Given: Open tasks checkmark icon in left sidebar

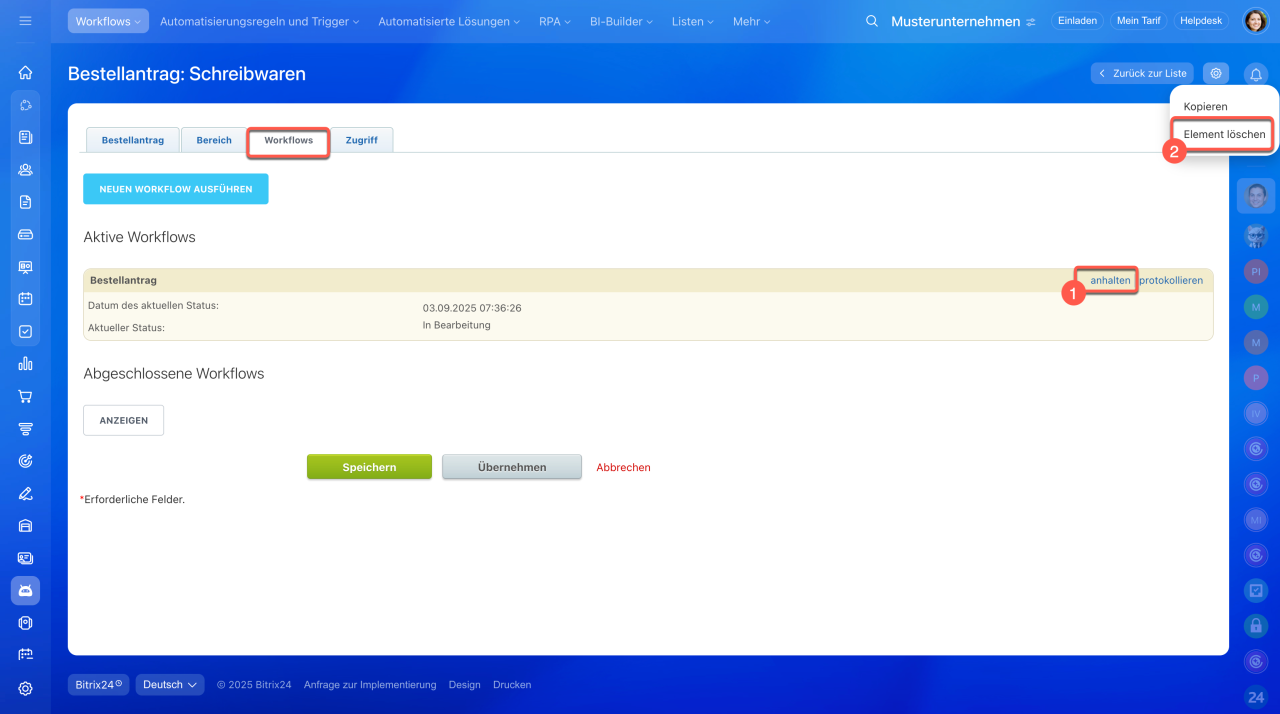Looking at the screenshot, I should coord(25,331).
